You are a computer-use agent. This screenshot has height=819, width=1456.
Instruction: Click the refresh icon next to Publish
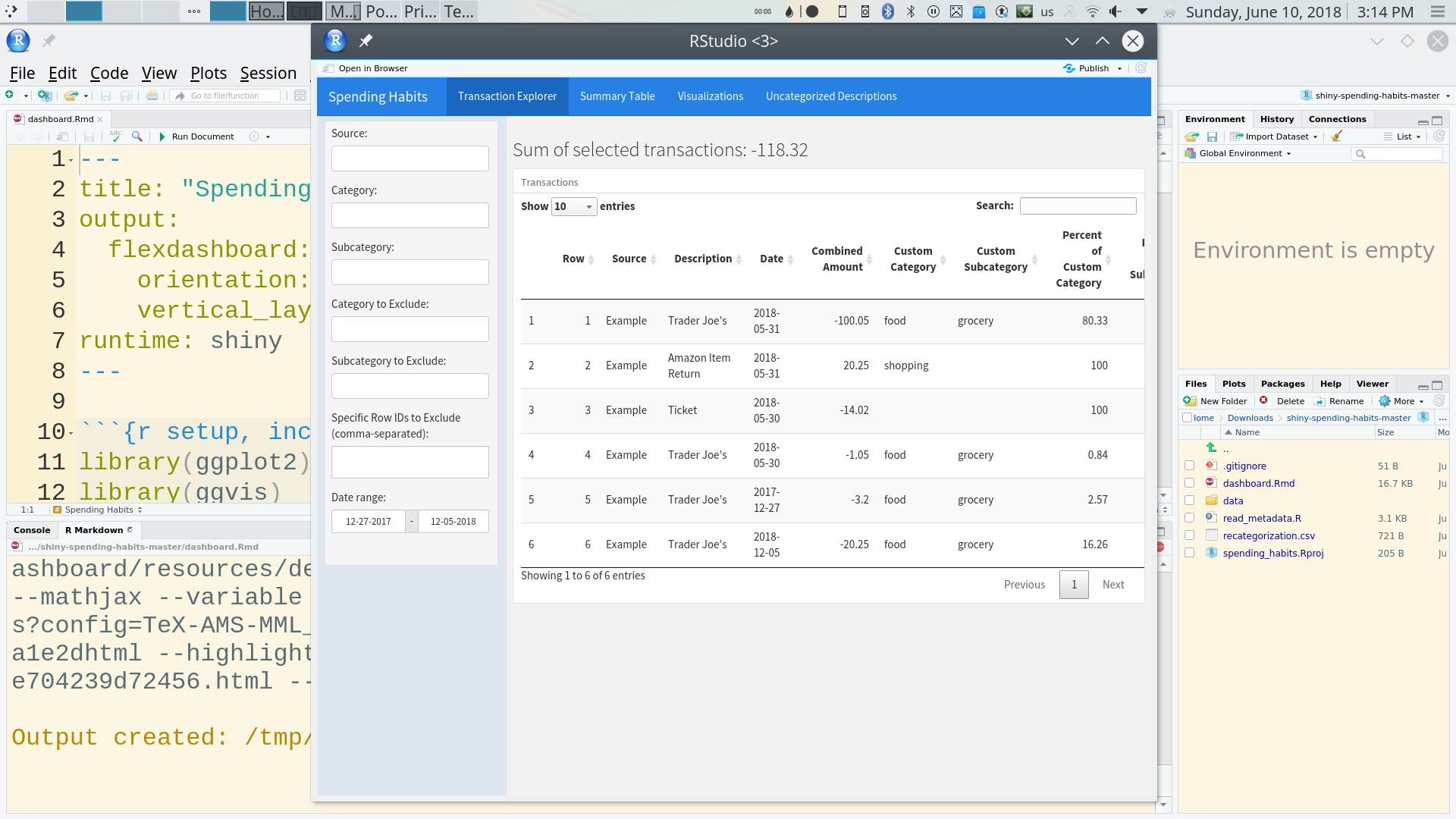pyautogui.click(x=1141, y=68)
